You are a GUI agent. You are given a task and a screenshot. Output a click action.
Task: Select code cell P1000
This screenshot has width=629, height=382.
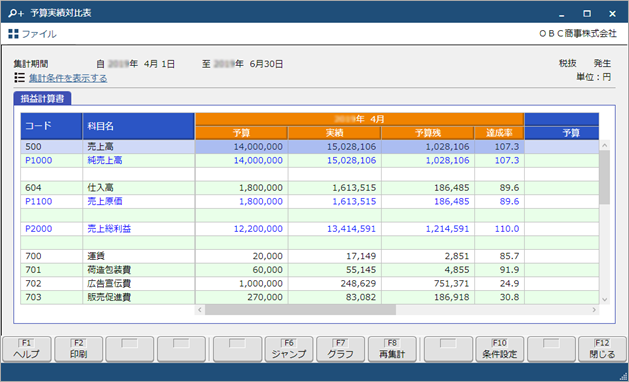click(51, 161)
